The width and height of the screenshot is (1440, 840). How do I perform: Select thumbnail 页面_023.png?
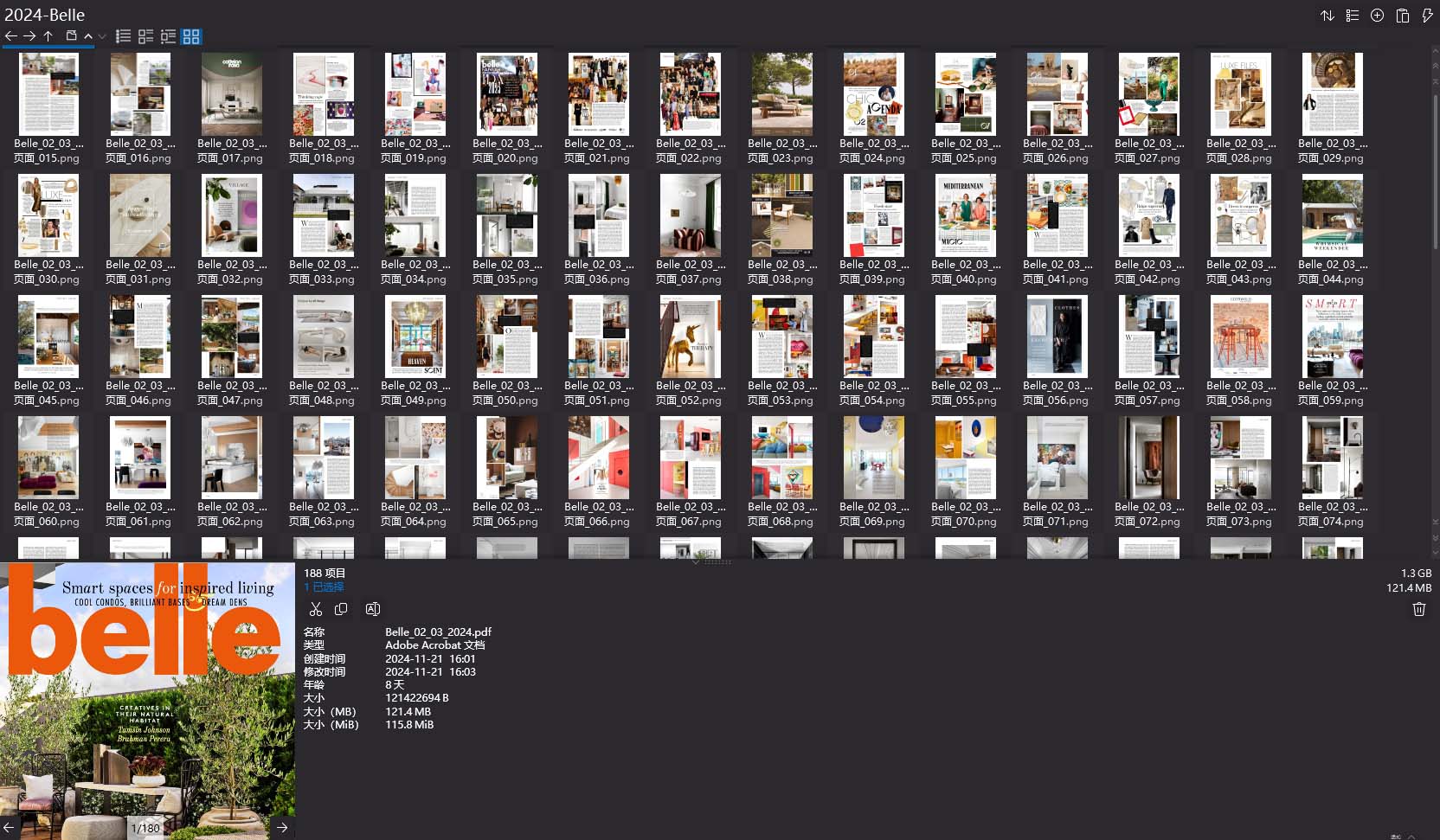pos(782,94)
